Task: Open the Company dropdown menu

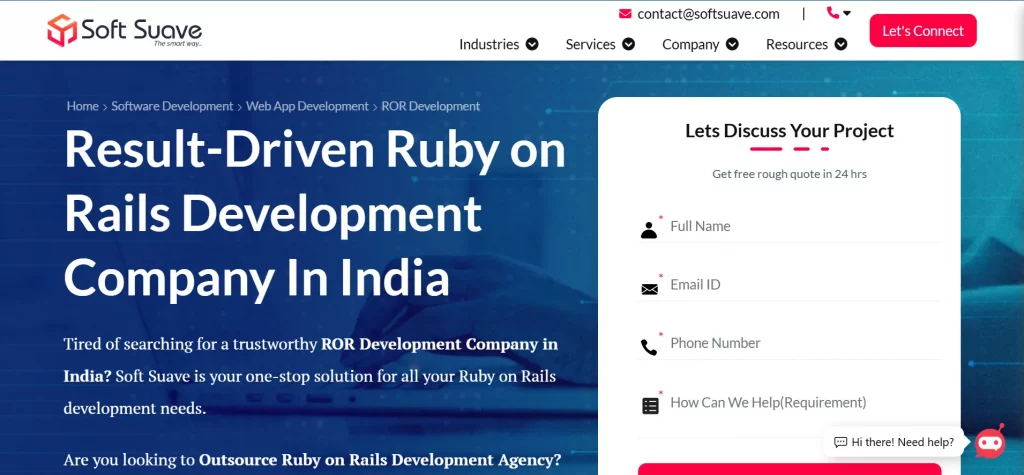Action: tap(700, 44)
